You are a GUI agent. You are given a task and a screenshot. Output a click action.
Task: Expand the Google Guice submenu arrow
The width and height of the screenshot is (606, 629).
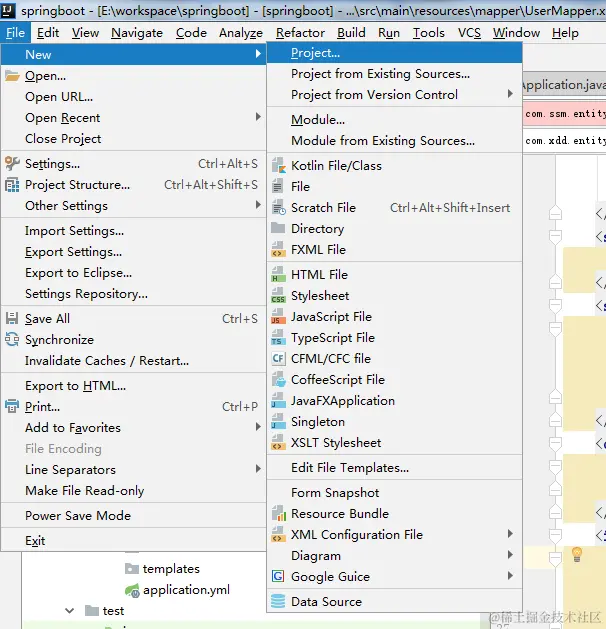click(510, 576)
